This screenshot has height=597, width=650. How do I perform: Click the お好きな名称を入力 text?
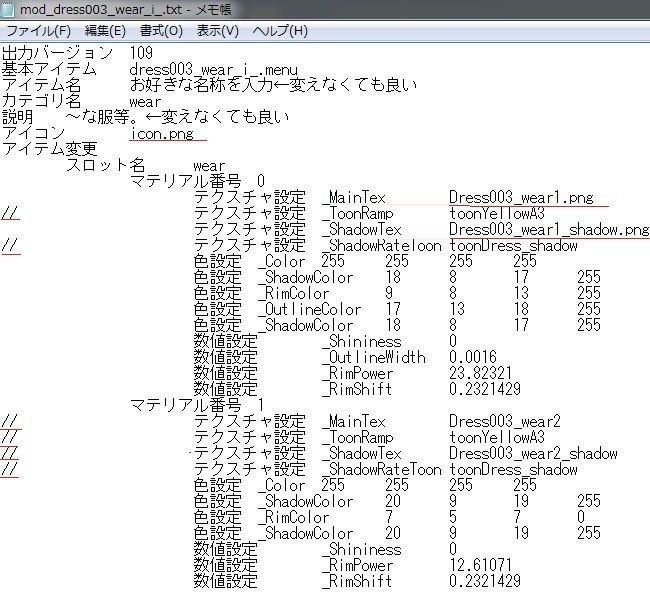click(x=201, y=85)
